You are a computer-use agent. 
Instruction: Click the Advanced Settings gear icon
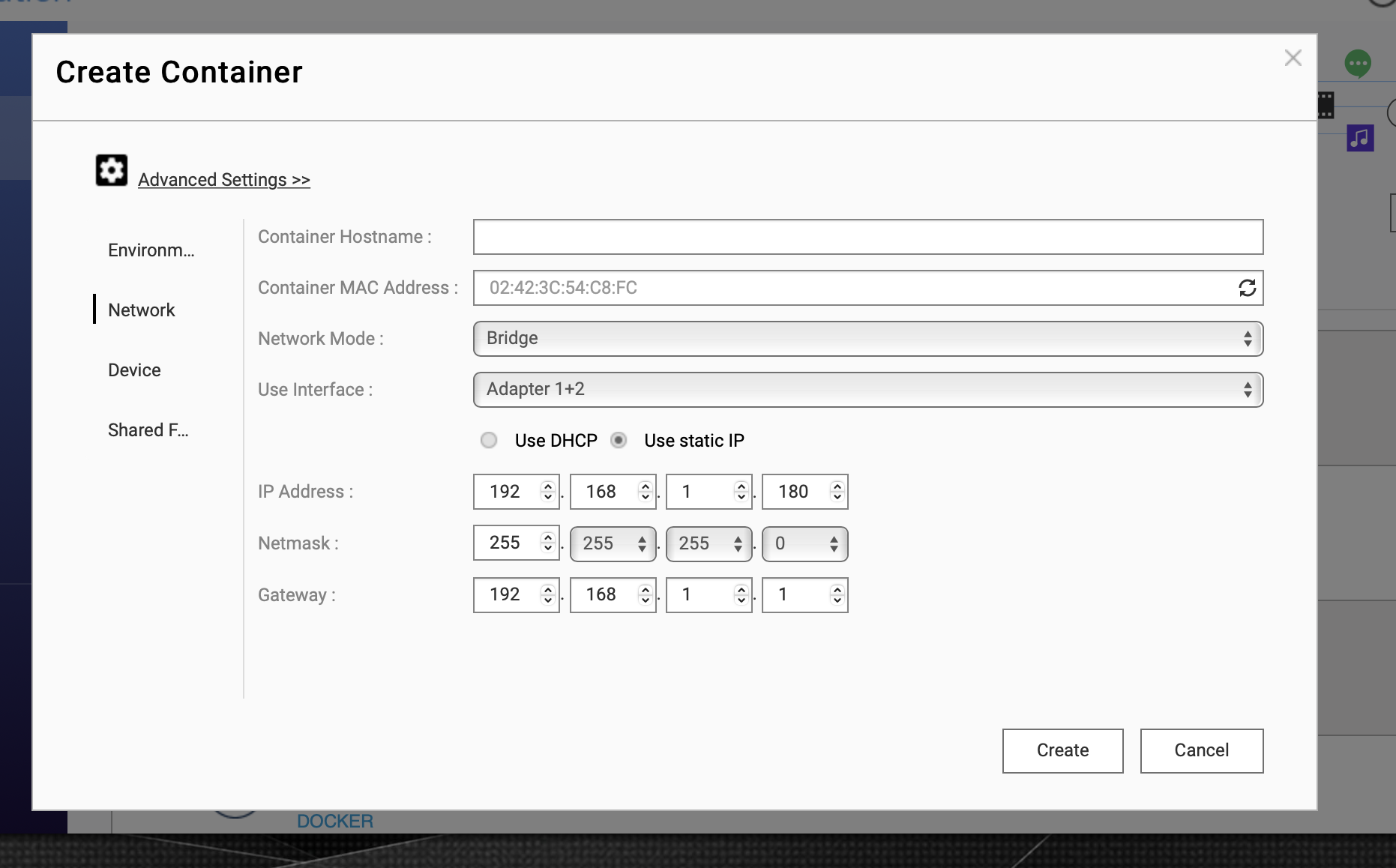(x=112, y=170)
